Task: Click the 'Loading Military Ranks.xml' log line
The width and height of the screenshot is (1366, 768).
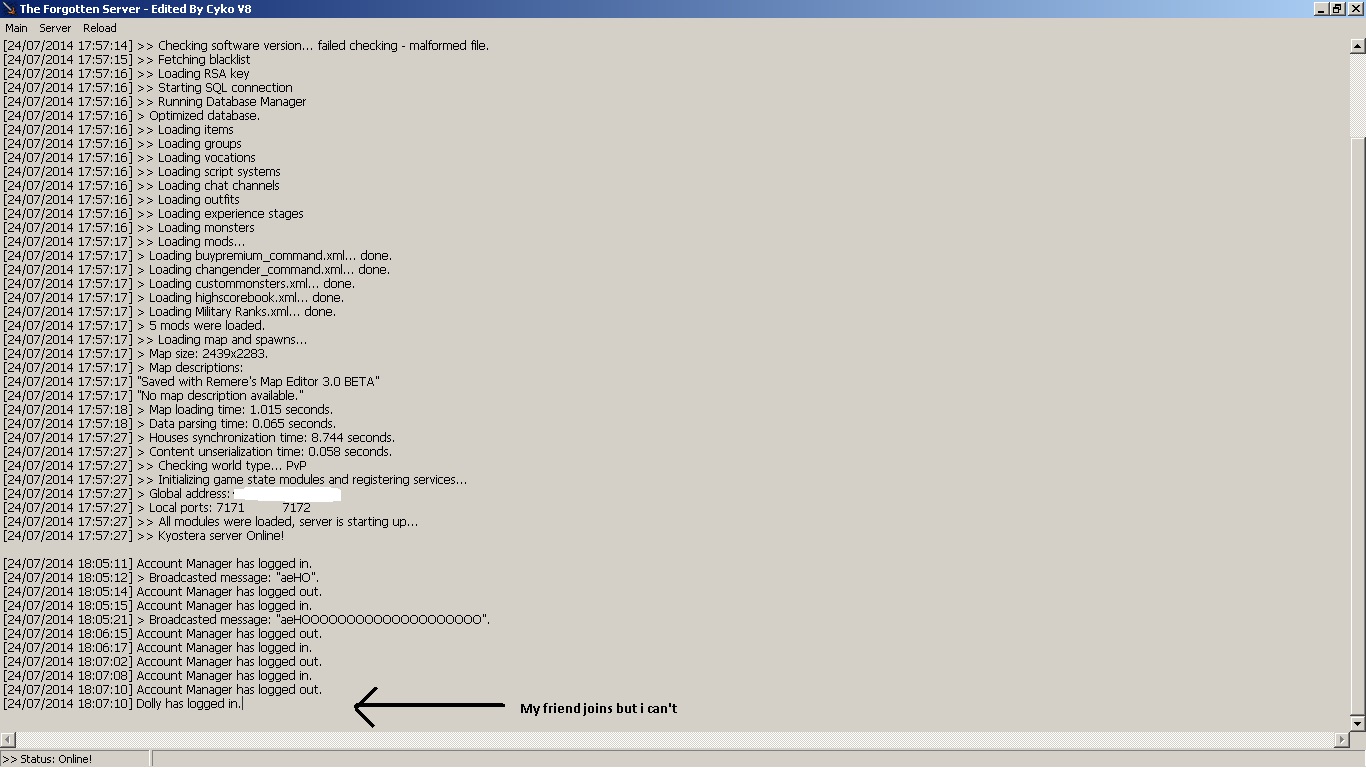Action: 170,312
